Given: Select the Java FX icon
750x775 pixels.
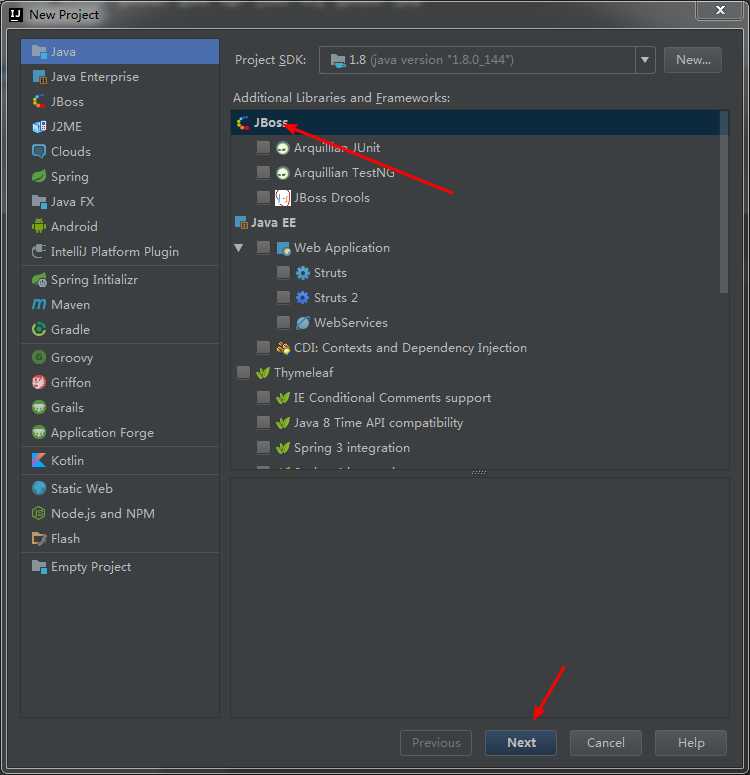Looking at the screenshot, I should (39, 201).
